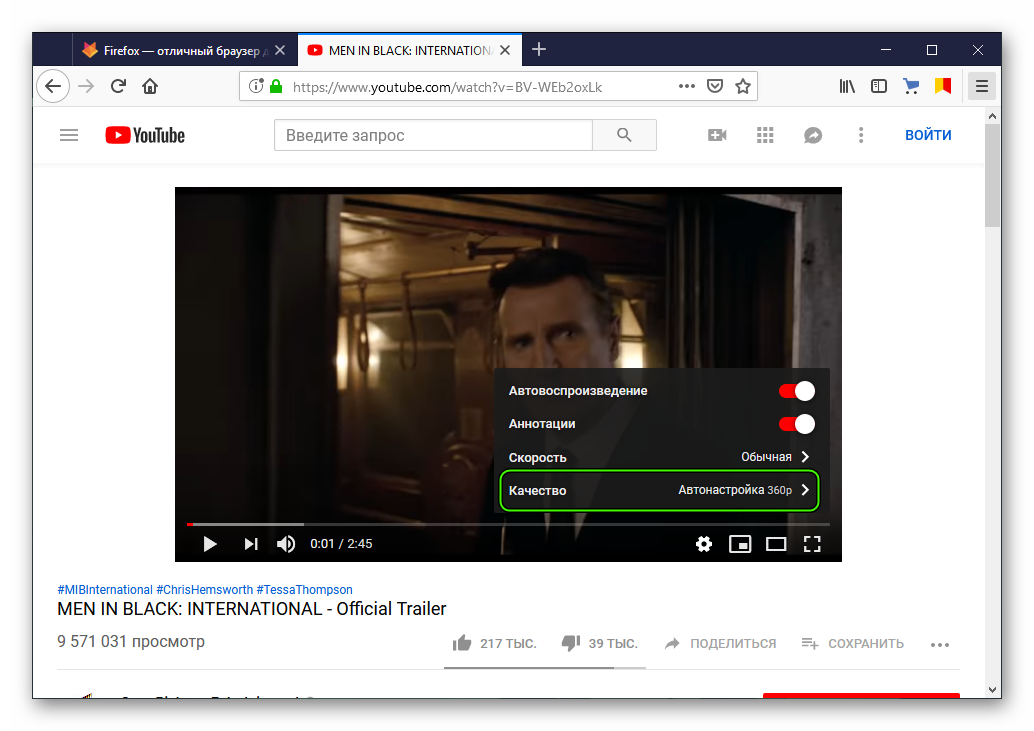Open the YouTube messages icon
Viewport: 1034px width, 731px height.
pos(813,135)
